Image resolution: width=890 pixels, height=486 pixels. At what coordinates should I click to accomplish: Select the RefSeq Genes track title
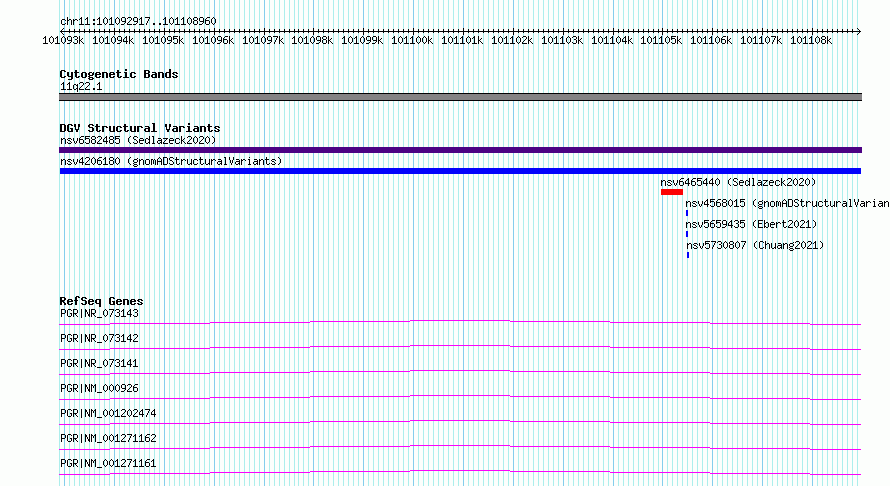102,301
